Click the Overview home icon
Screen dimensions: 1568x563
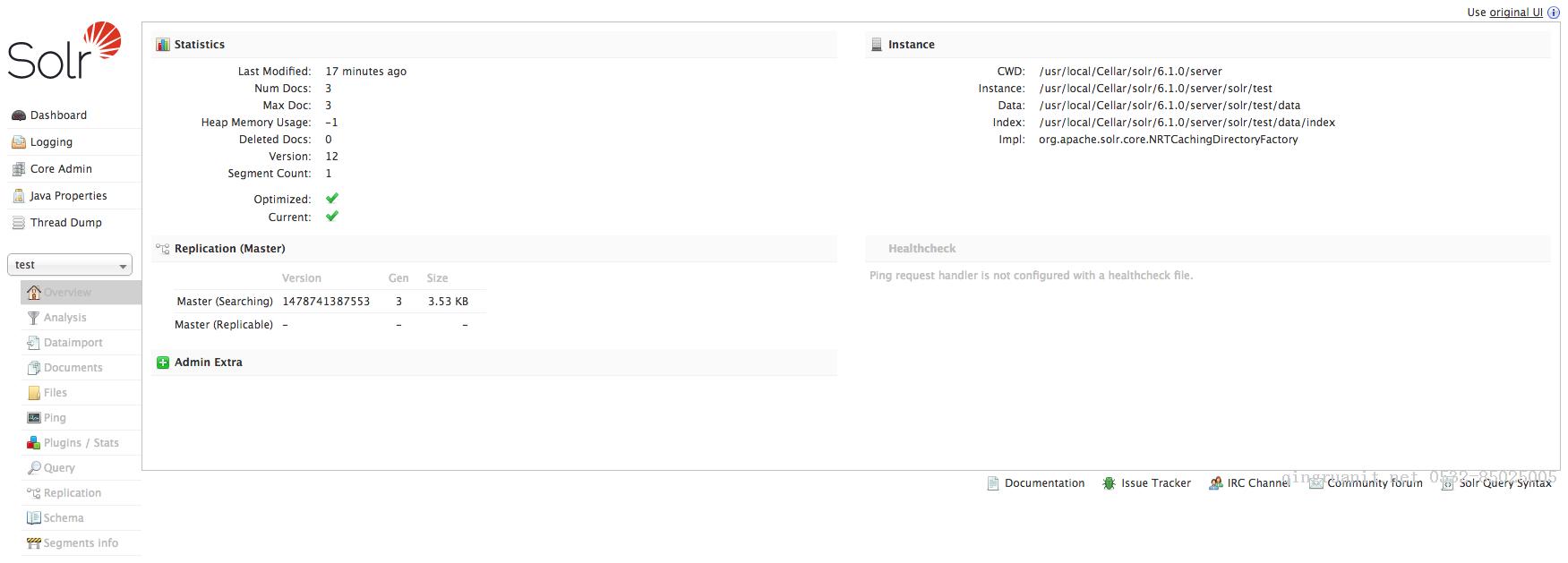[x=34, y=293]
